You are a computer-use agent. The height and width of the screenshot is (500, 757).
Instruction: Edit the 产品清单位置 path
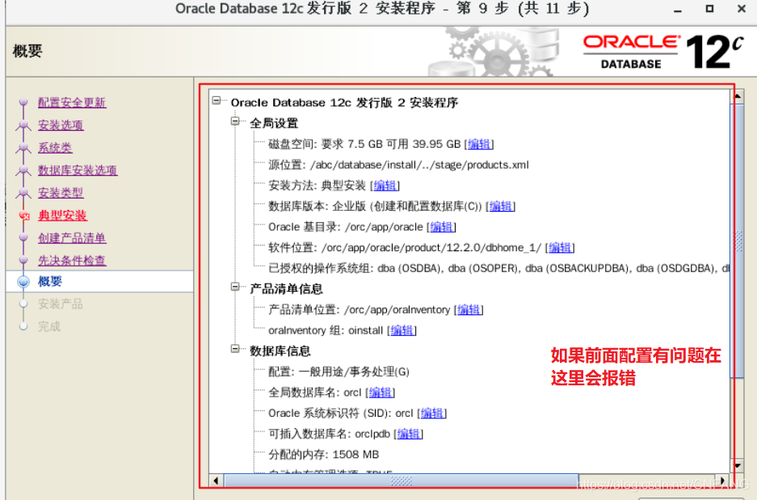(x=469, y=310)
